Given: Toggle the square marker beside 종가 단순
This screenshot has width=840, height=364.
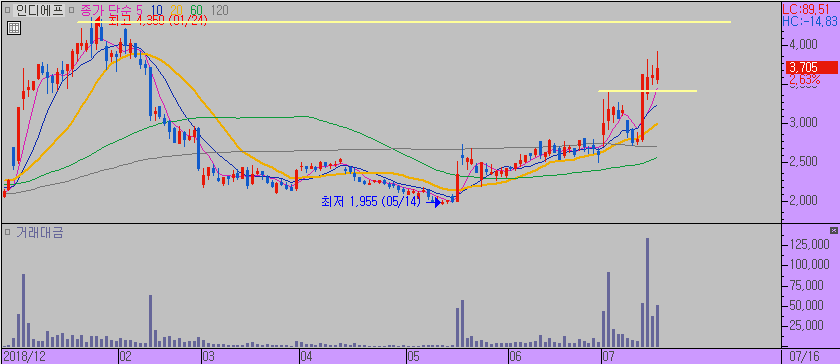Looking at the screenshot, I should pyautogui.click(x=71, y=10).
